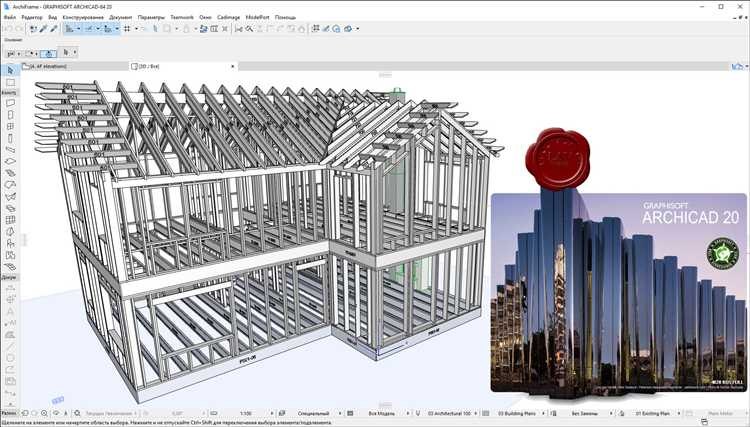The height and width of the screenshot is (427, 750).
Task: Toggle the ruler snap reference button
Action: (108, 29)
